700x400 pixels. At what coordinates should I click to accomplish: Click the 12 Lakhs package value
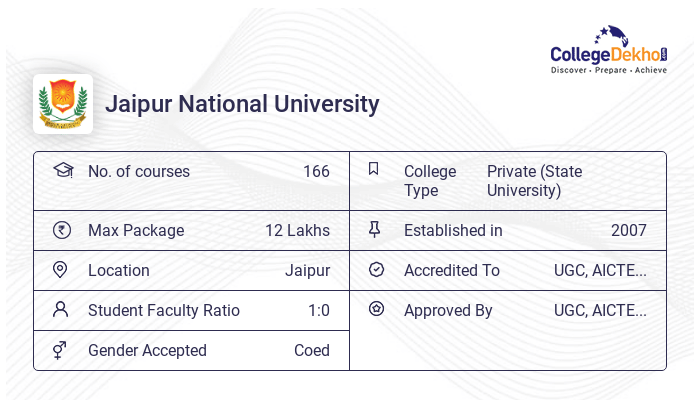[297, 231]
